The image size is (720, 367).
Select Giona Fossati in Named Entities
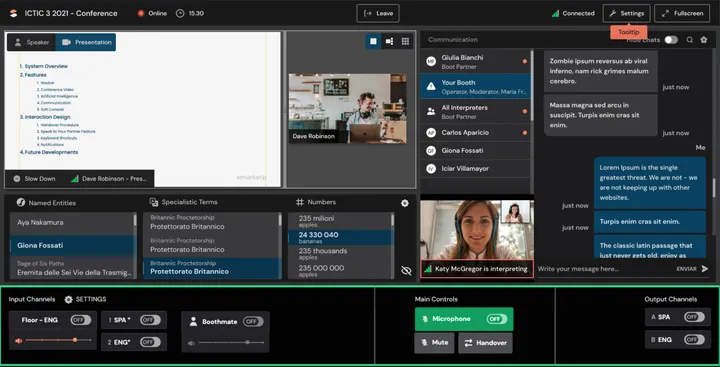[71, 246]
